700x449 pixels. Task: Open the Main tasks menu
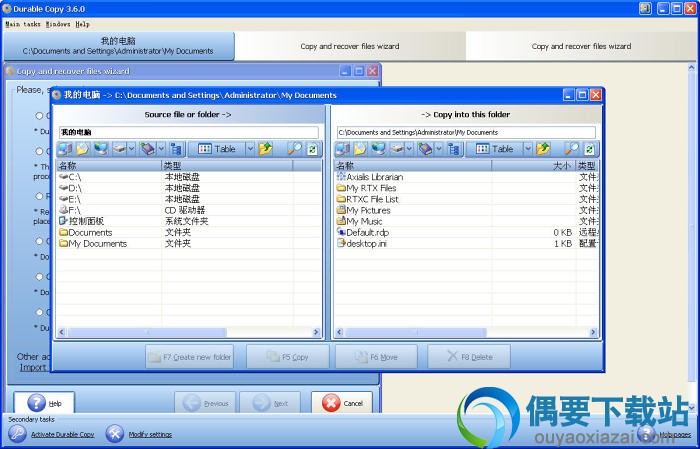tap(23, 24)
